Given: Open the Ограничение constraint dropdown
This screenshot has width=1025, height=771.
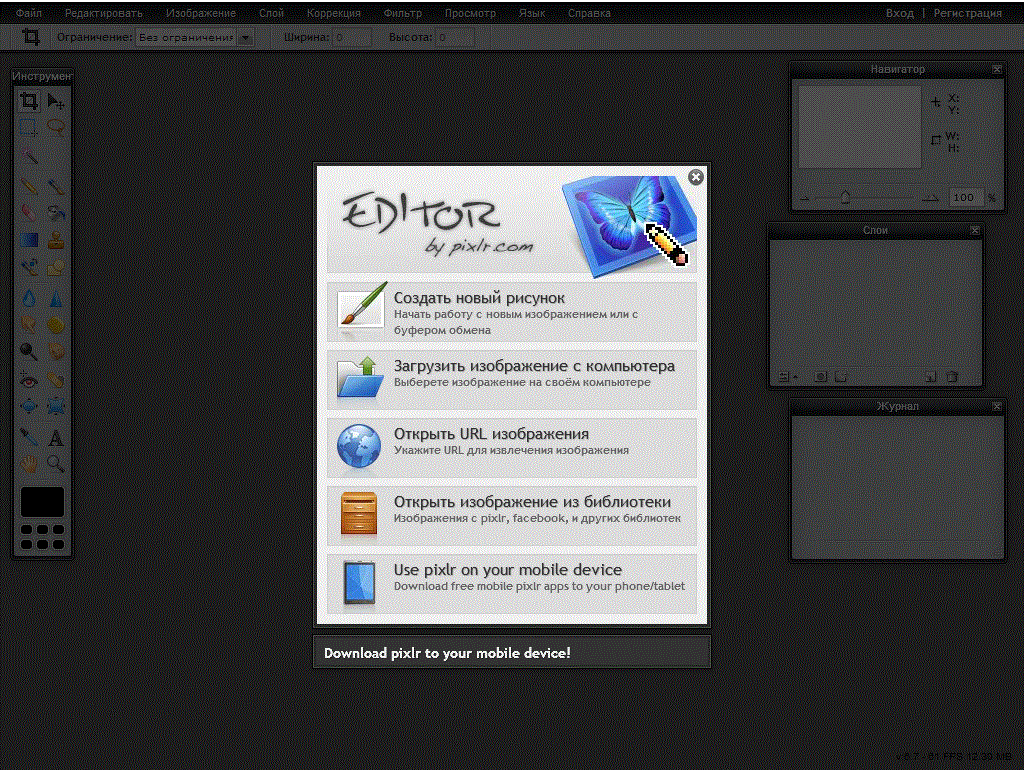Looking at the screenshot, I should point(195,37).
